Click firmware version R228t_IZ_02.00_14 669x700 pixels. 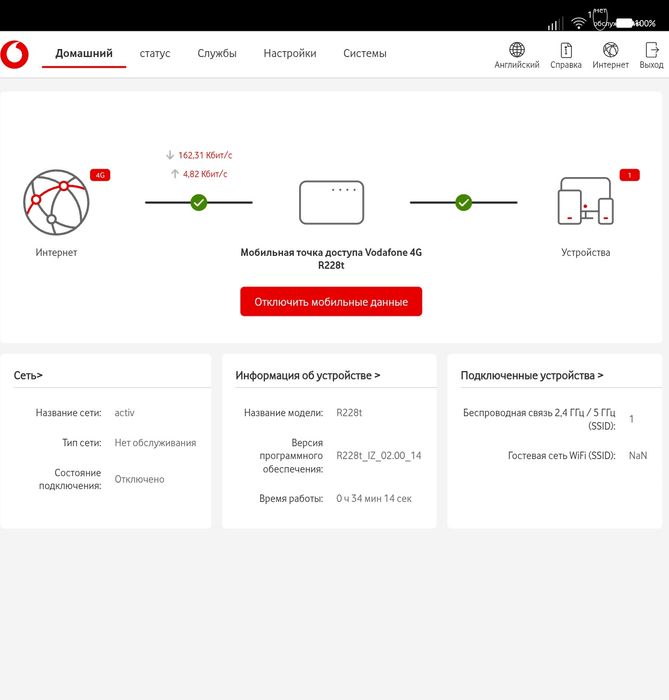tap(378, 456)
